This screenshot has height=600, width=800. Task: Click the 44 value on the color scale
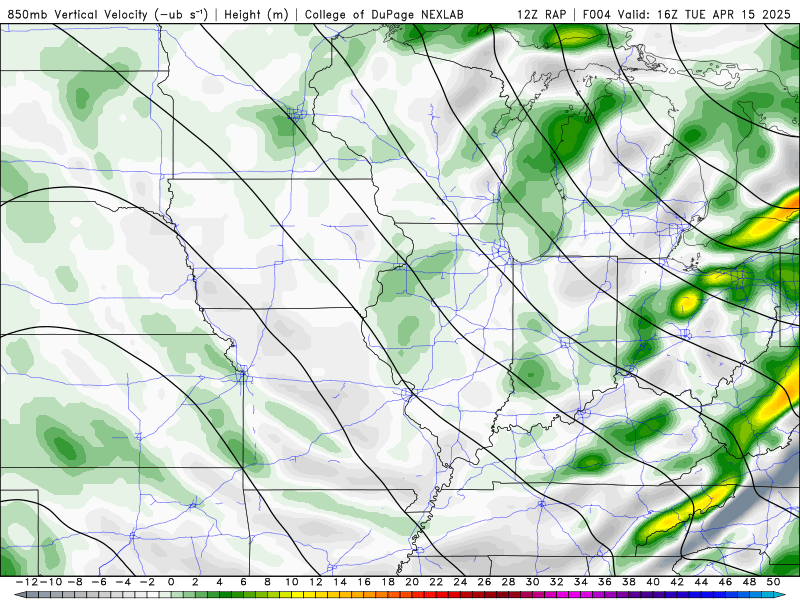(x=701, y=582)
